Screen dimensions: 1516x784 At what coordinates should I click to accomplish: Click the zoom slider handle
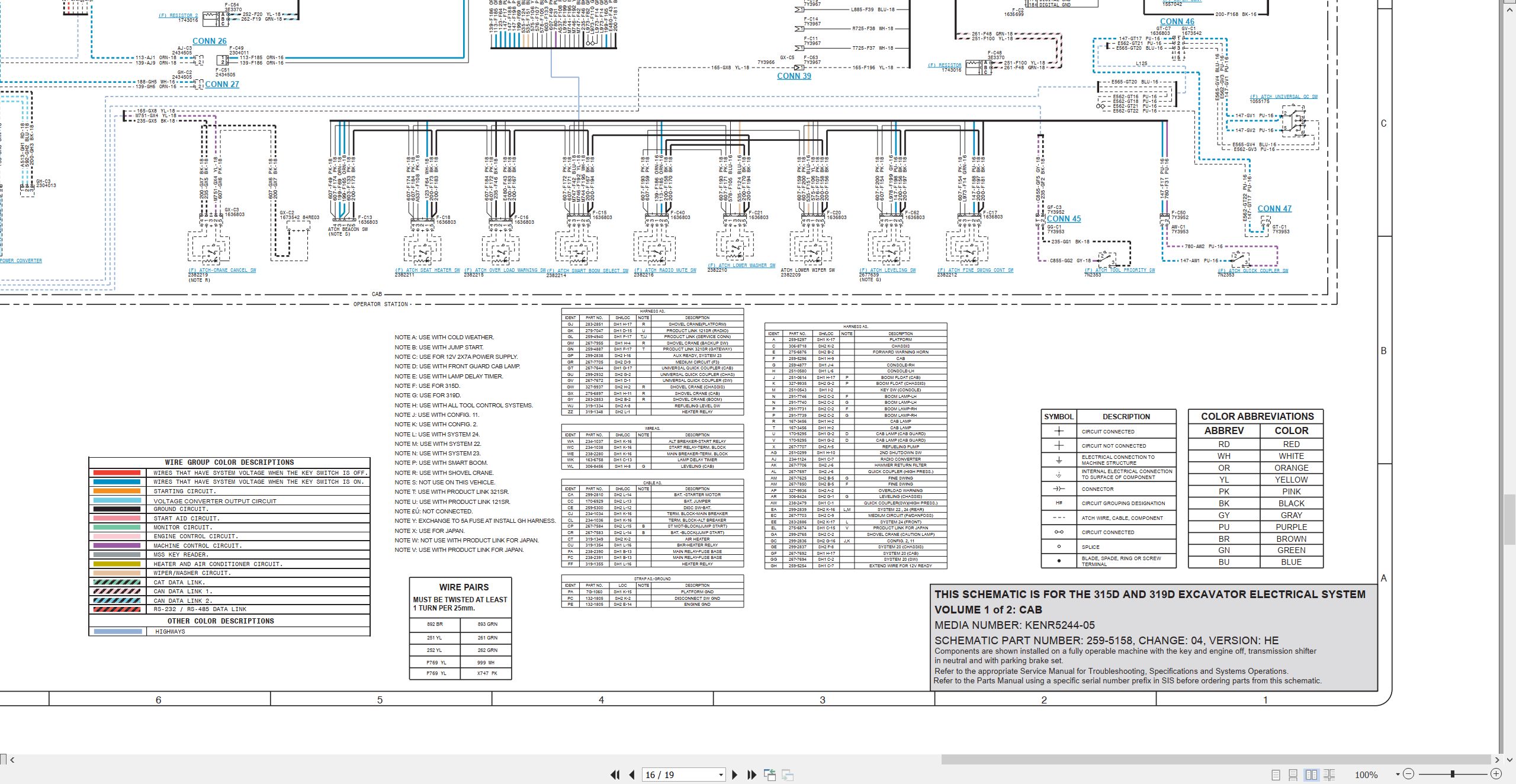pos(1452,774)
